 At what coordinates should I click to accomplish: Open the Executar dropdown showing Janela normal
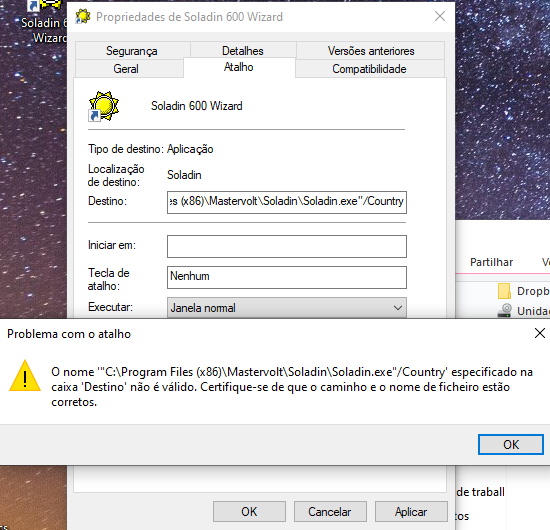(287, 308)
